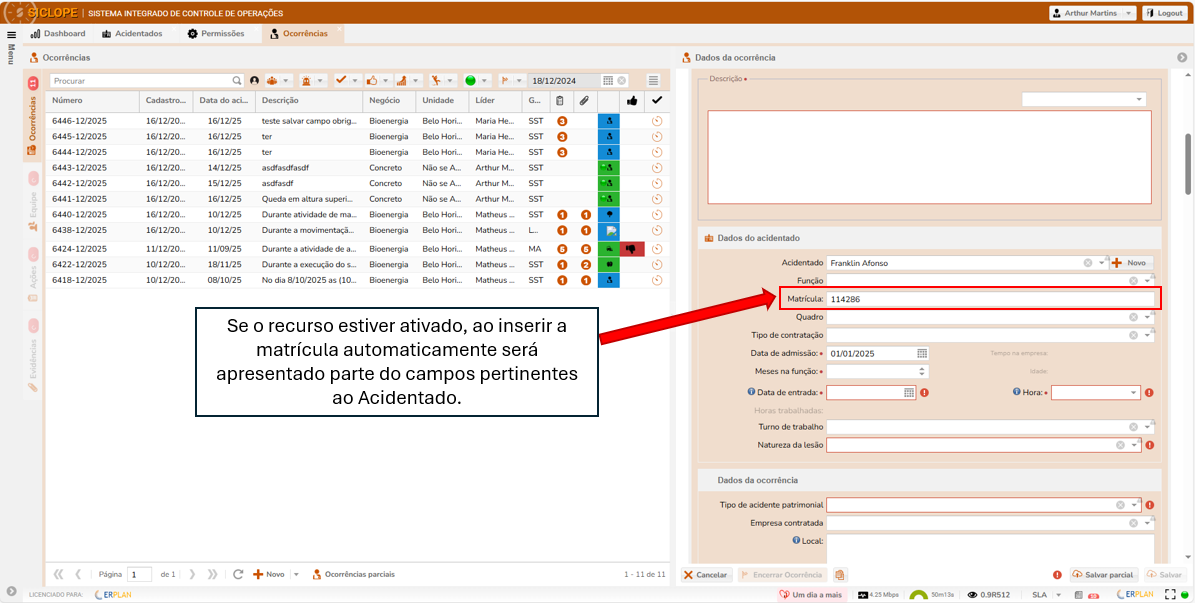
Task: Click clock status icon for occurrence 6446-12/2025
Action: pyautogui.click(x=657, y=121)
